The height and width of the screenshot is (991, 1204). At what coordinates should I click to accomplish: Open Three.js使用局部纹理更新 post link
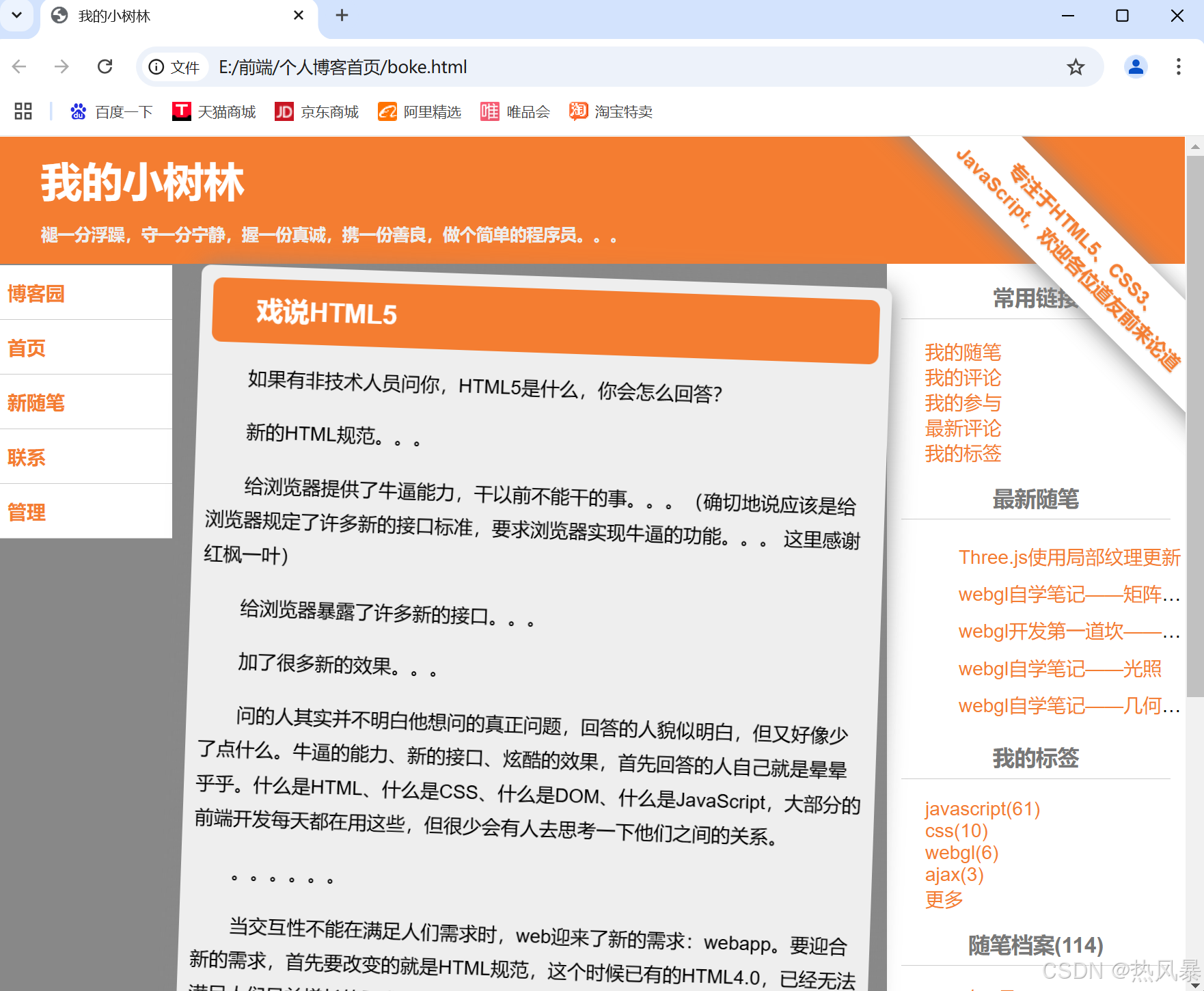point(1069,557)
